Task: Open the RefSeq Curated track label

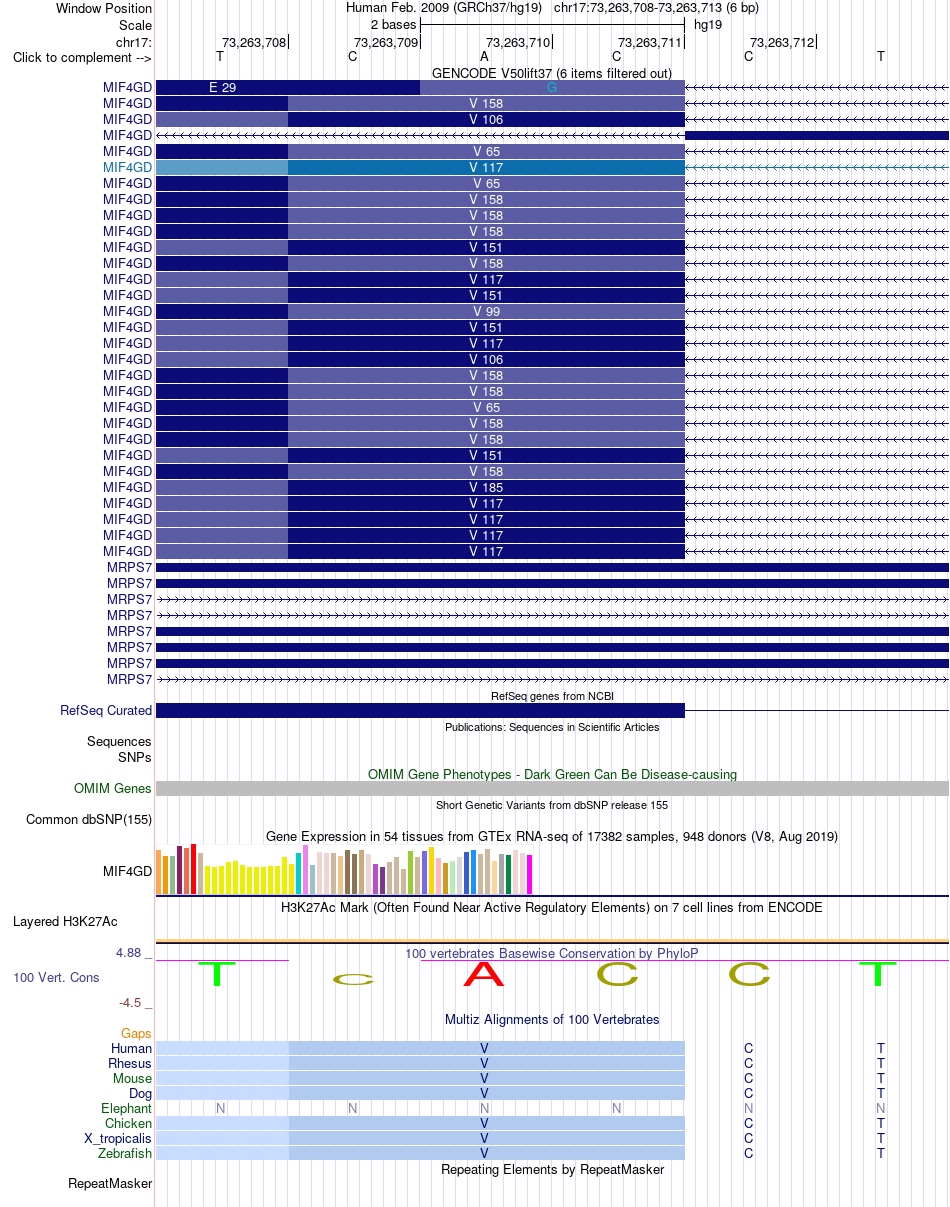Action: tap(106, 710)
